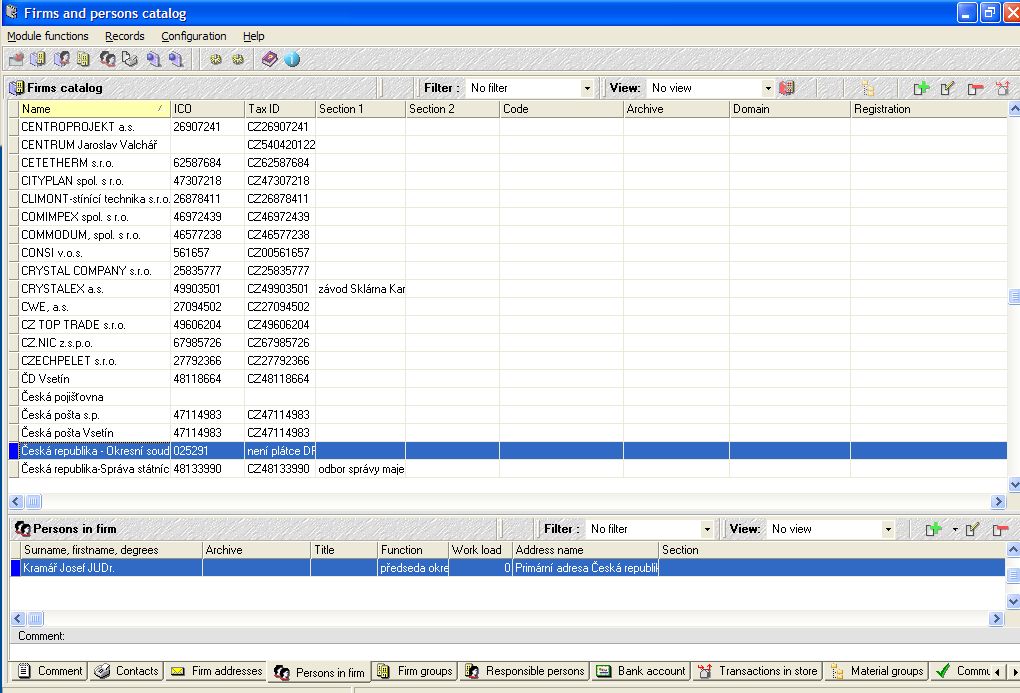This screenshot has width=1020, height=693.
Task: Open the firms catalog book-and-building toolbar icon
Action: [x=38, y=59]
